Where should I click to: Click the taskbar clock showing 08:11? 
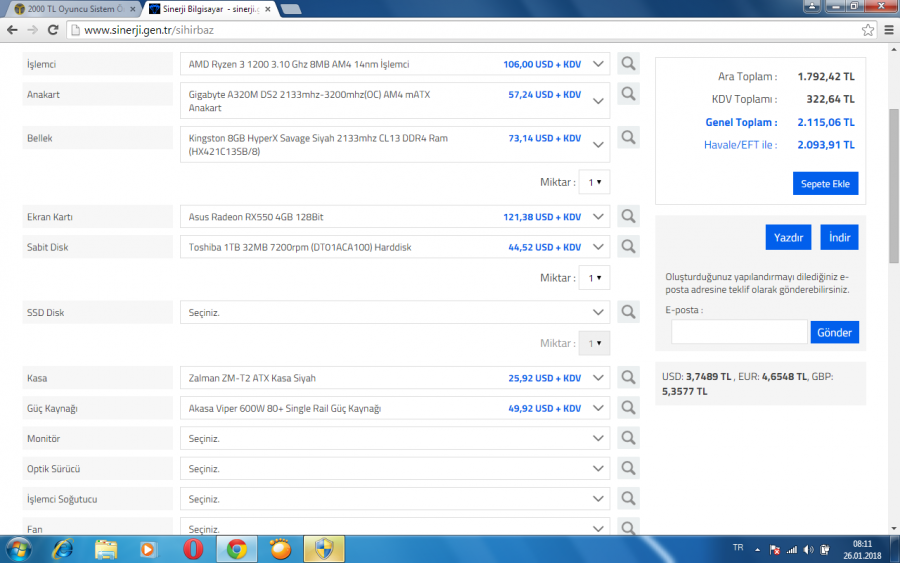(x=862, y=550)
